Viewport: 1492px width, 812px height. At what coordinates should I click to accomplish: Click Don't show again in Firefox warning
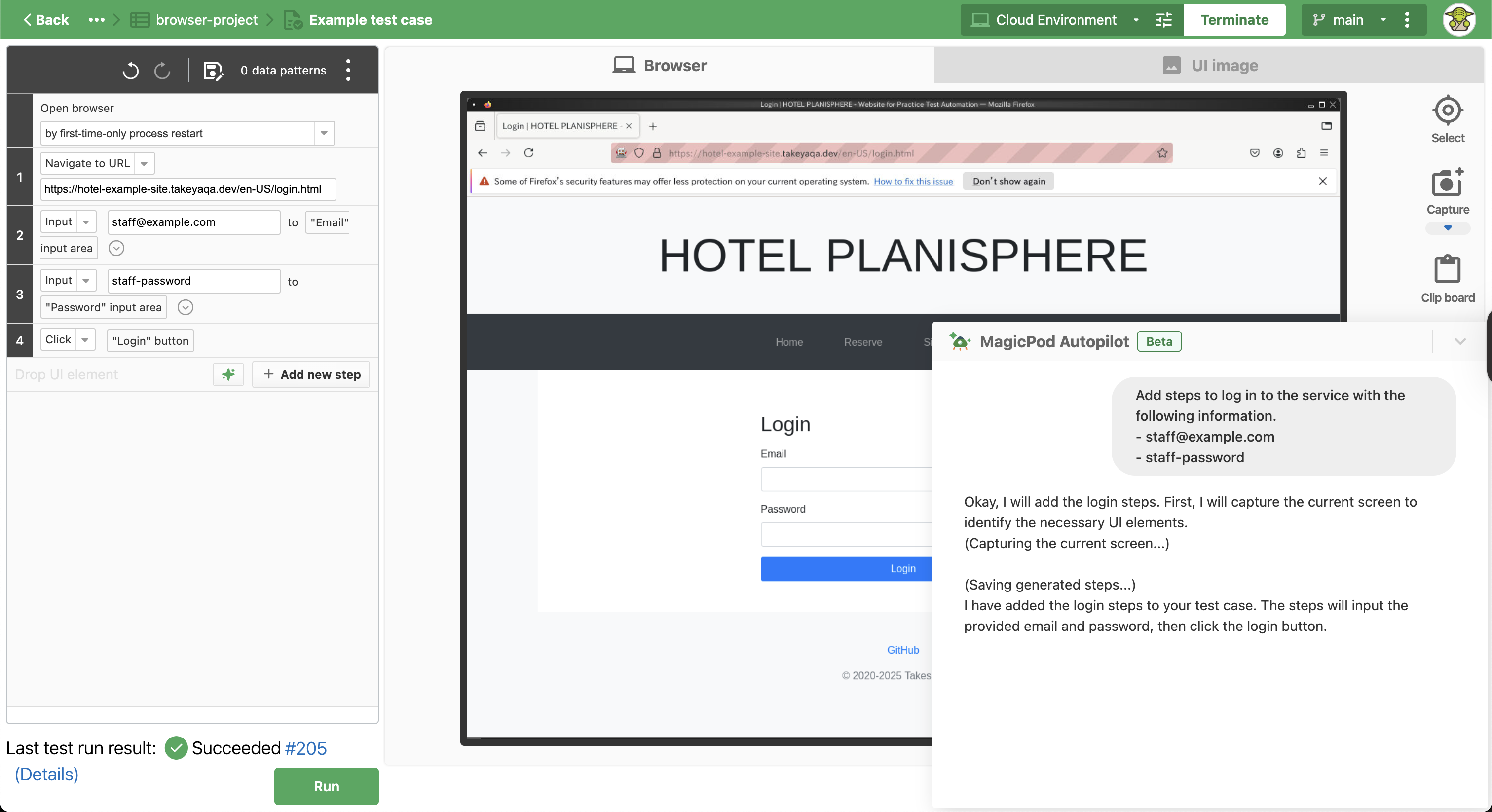pos(1008,181)
